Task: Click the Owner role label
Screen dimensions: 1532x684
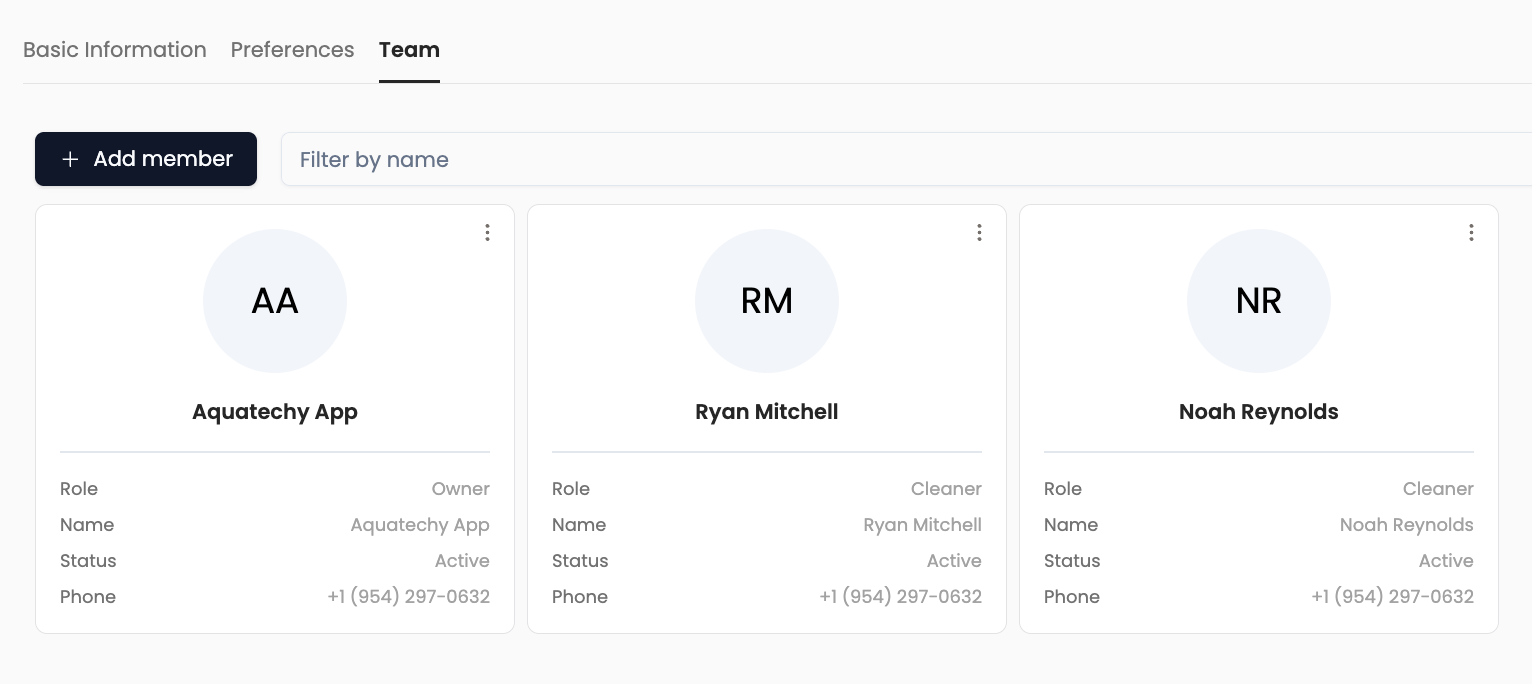Action: click(x=460, y=489)
